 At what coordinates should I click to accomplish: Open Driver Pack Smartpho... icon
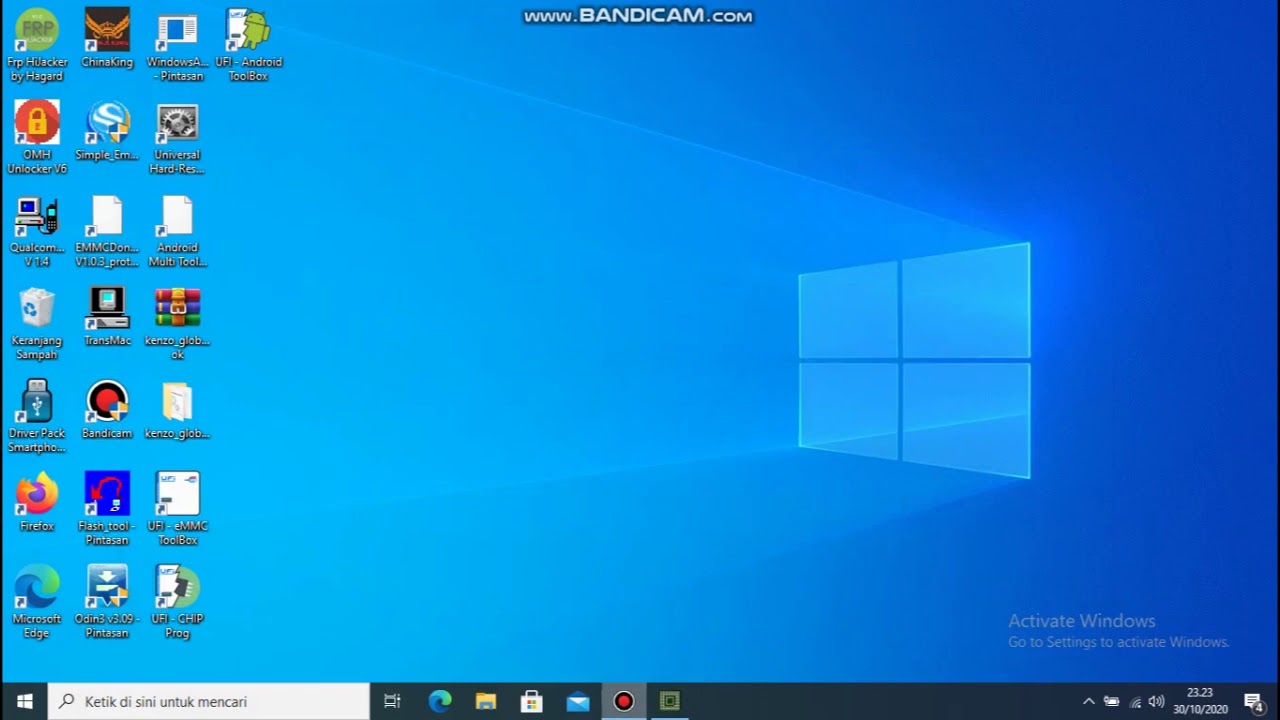[37, 416]
